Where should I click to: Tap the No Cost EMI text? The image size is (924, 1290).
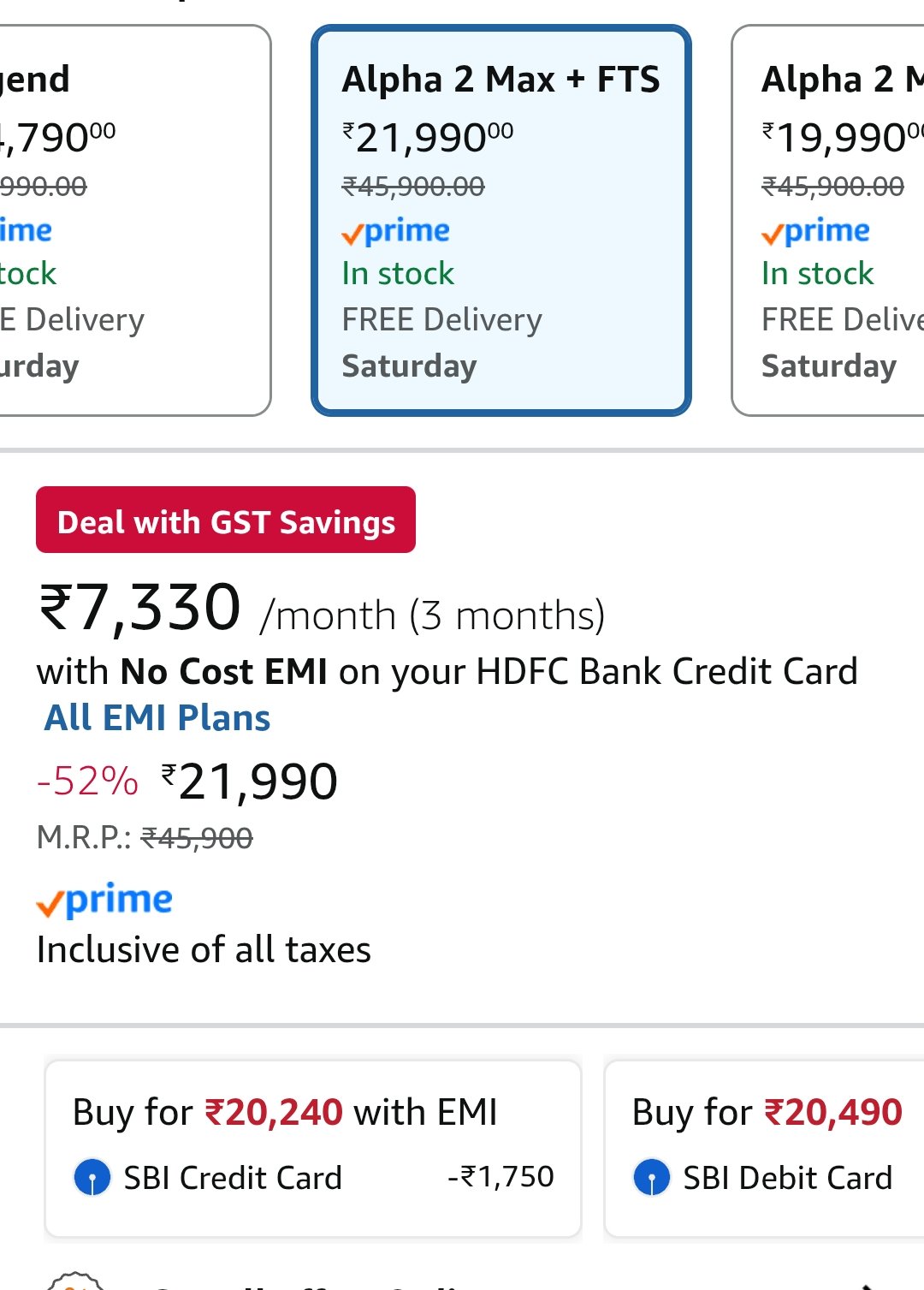224,672
